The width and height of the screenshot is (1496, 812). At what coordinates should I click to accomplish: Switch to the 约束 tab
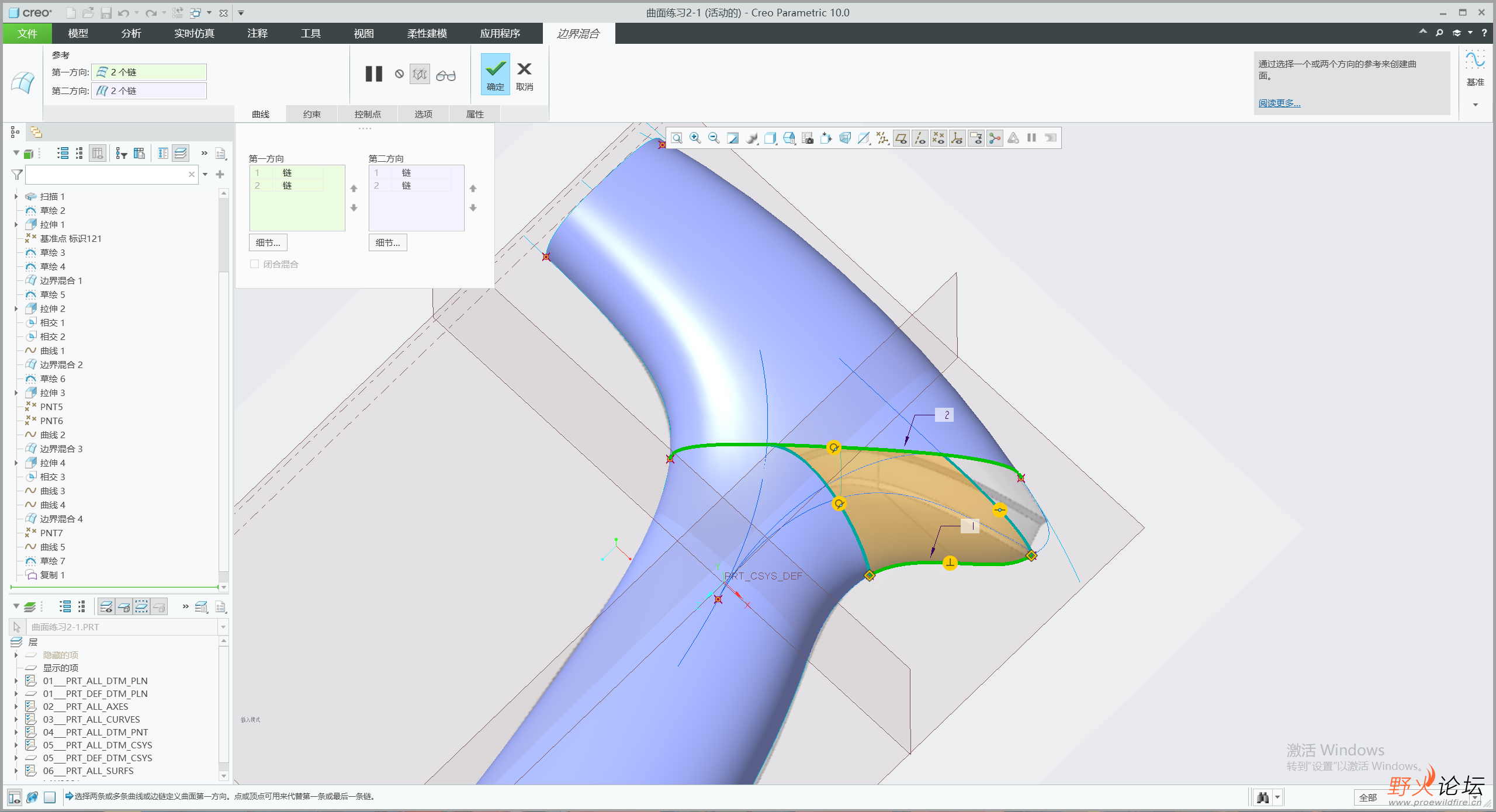coord(311,114)
